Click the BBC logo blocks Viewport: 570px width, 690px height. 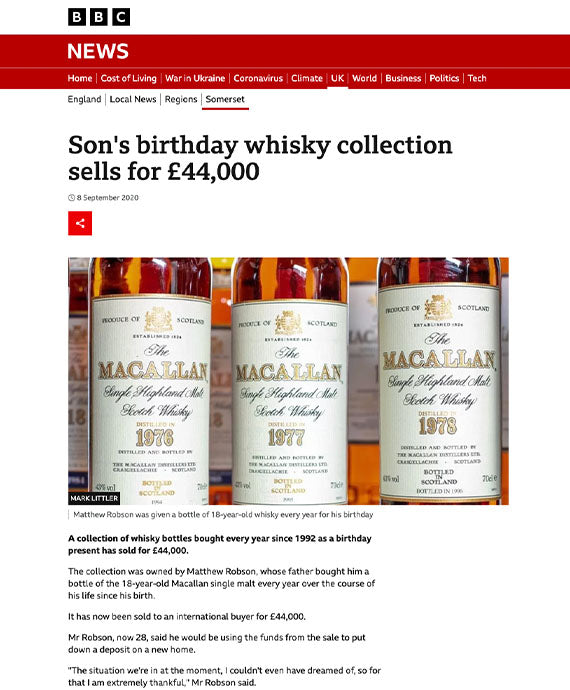click(x=99, y=17)
